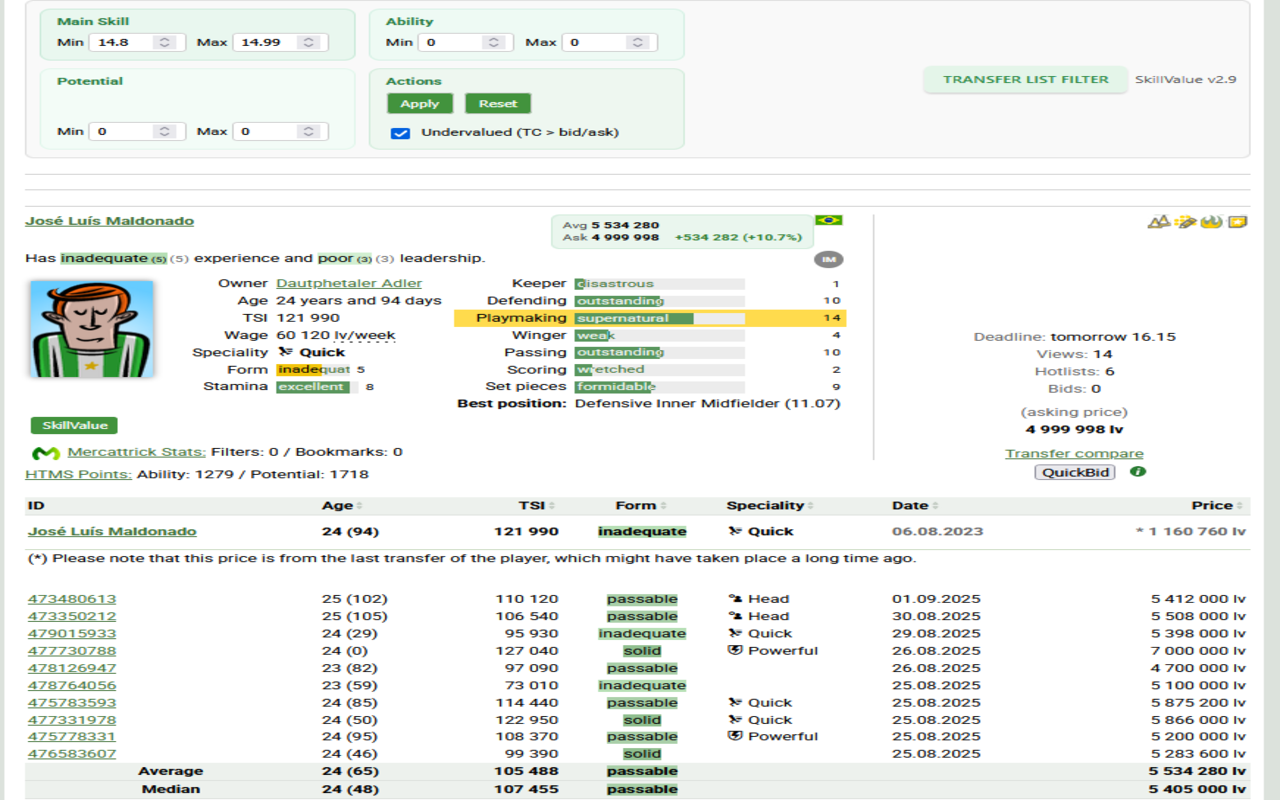This screenshot has width=1280, height=800.
Task: Click the gray IM position badge
Action: coord(828,259)
